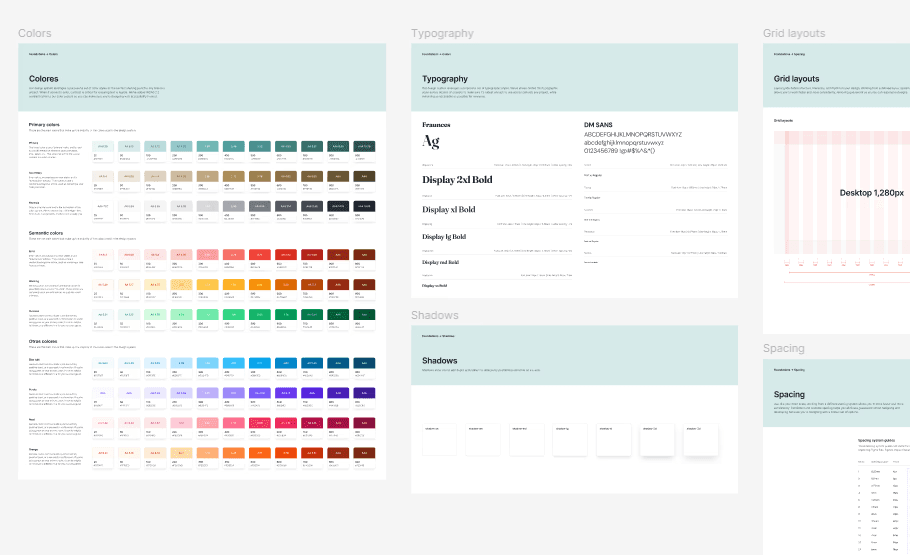
Task: Select the gray Typography frame label
Action: coord(442,33)
